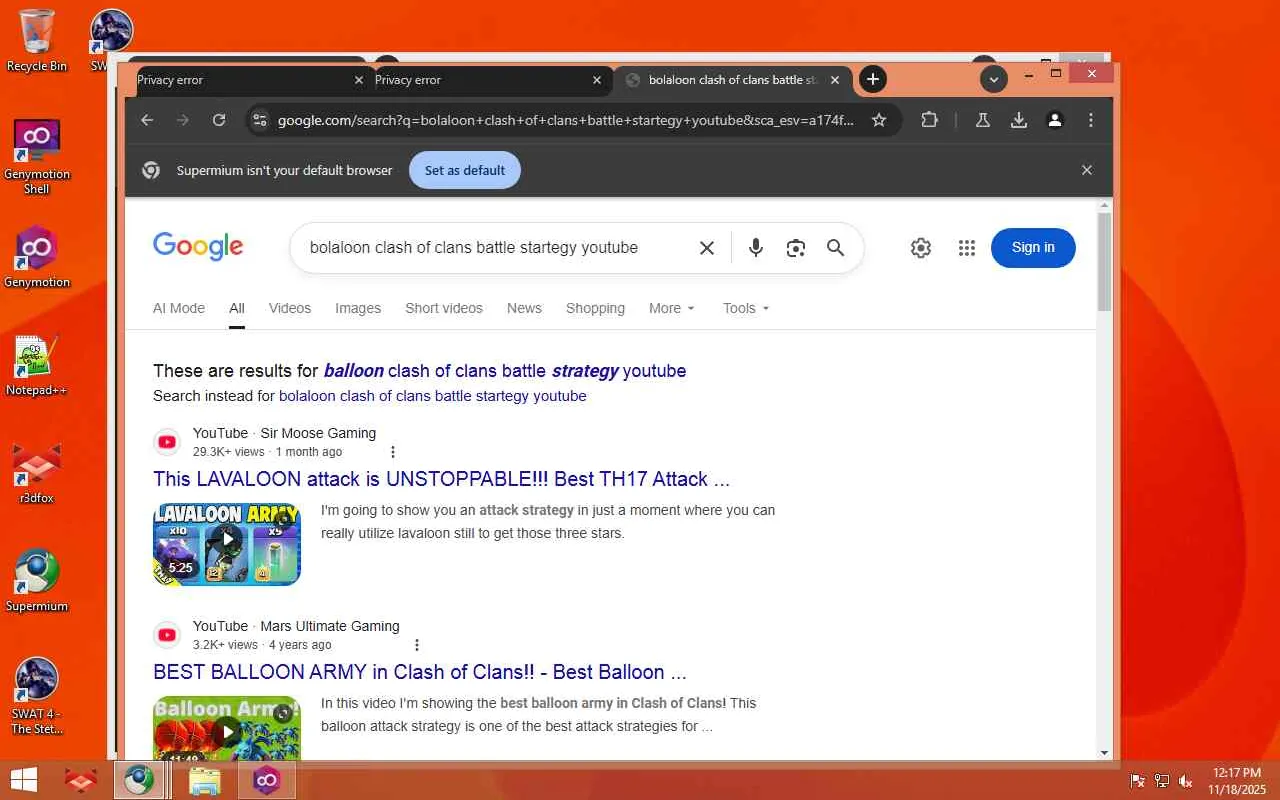
Task: Click the browser forward arrow
Action: [x=183, y=120]
